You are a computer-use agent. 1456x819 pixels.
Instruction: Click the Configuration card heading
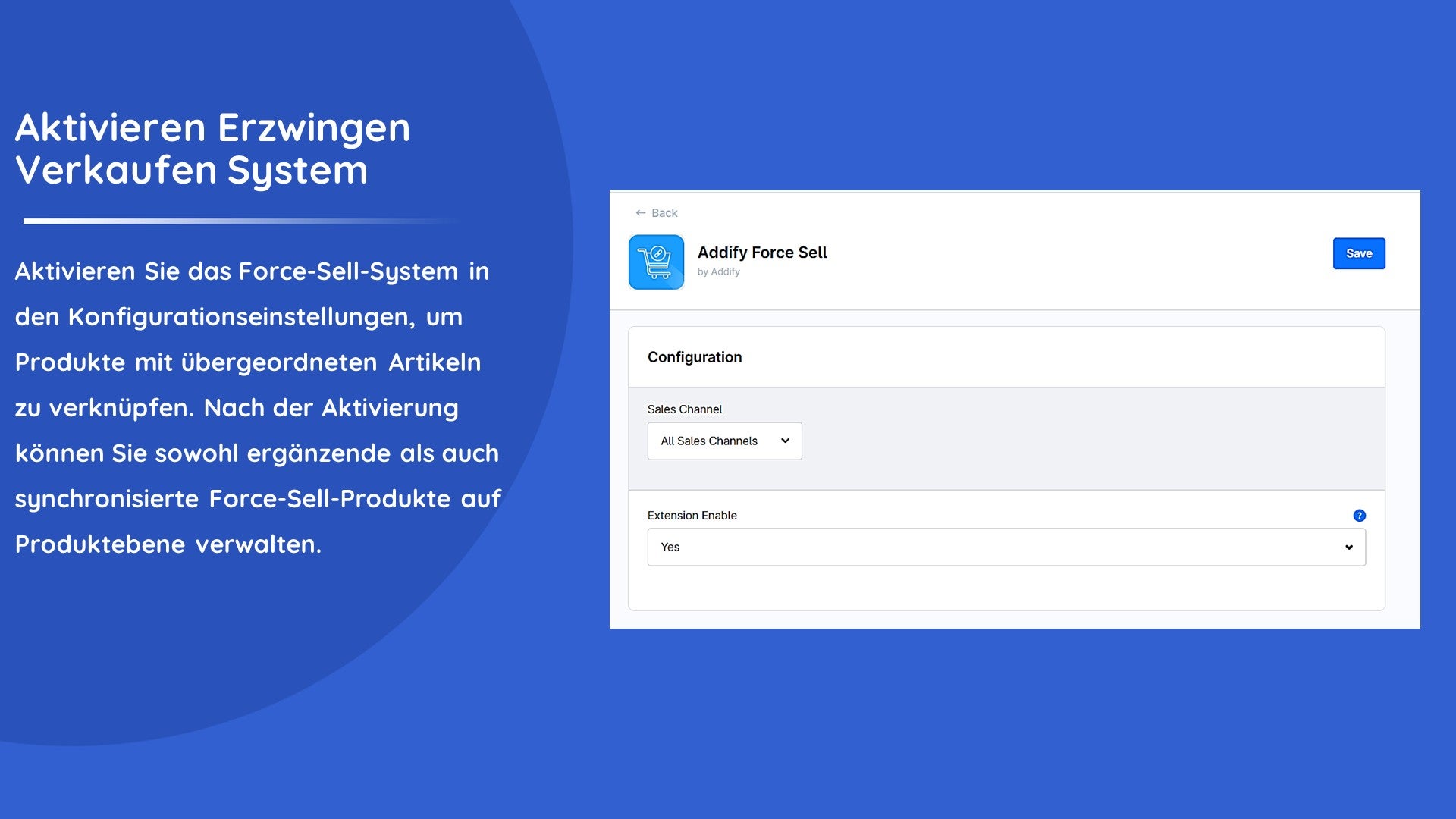(694, 357)
